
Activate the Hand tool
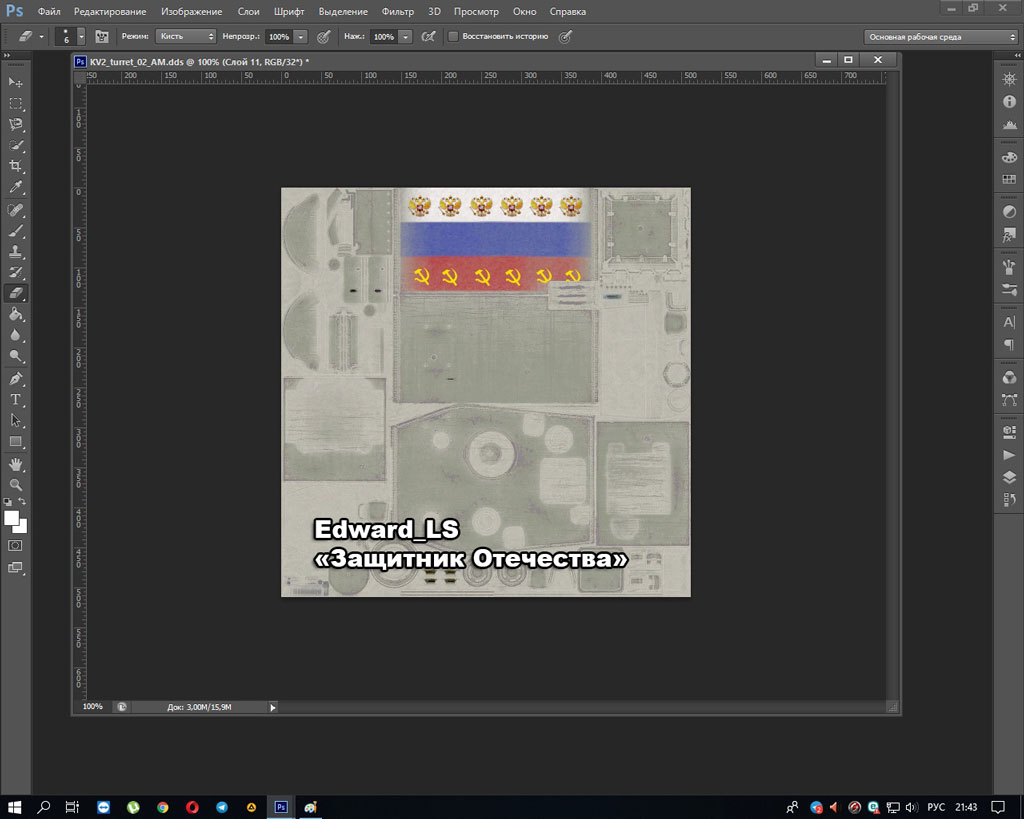[x=16, y=464]
